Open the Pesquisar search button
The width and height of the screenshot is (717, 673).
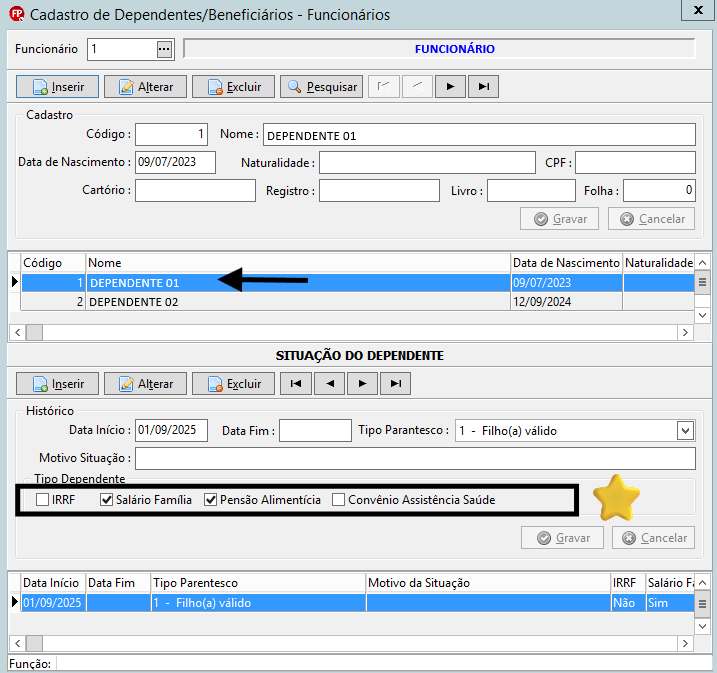click(321, 86)
